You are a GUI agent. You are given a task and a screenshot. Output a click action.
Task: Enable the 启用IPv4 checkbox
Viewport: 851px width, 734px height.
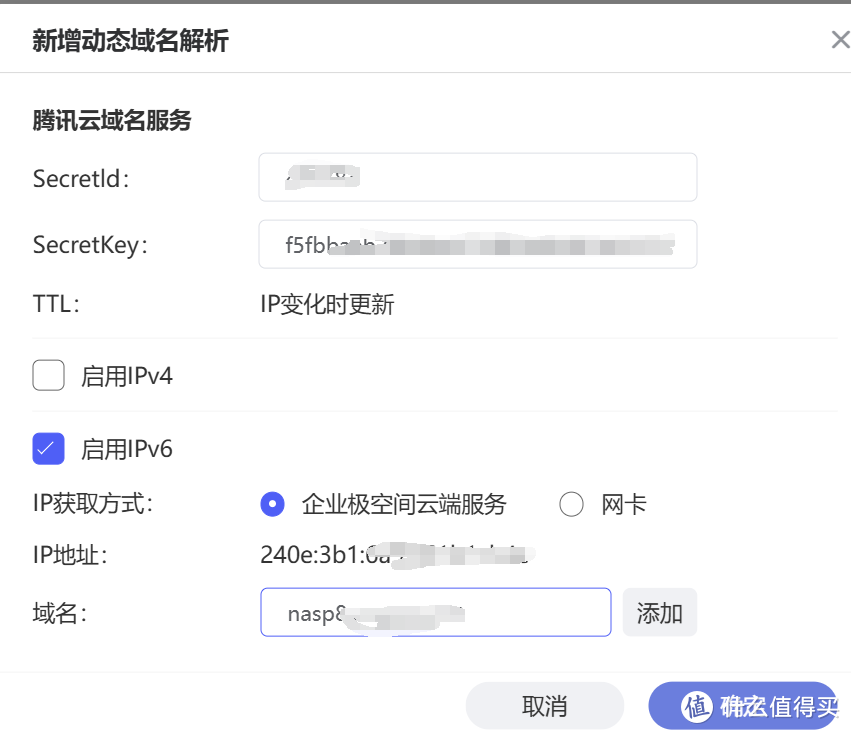click(49, 374)
